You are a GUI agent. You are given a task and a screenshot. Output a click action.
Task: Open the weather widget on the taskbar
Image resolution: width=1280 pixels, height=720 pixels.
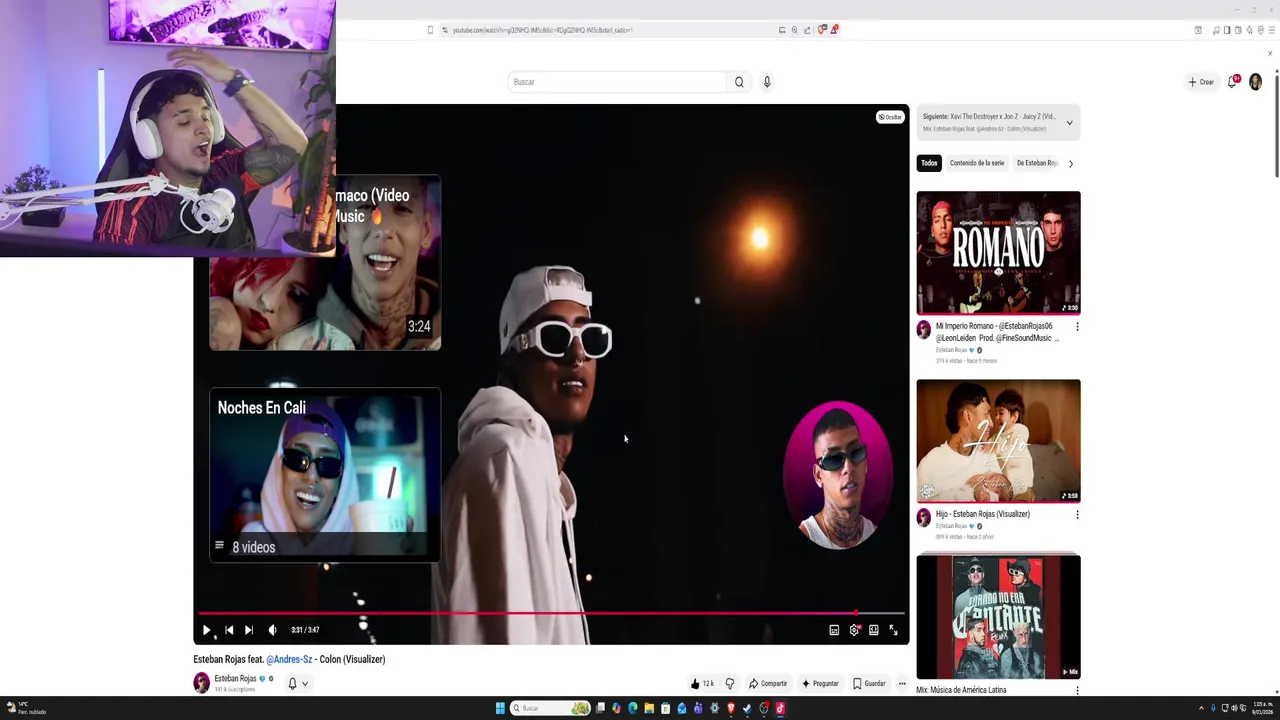(x=26, y=708)
